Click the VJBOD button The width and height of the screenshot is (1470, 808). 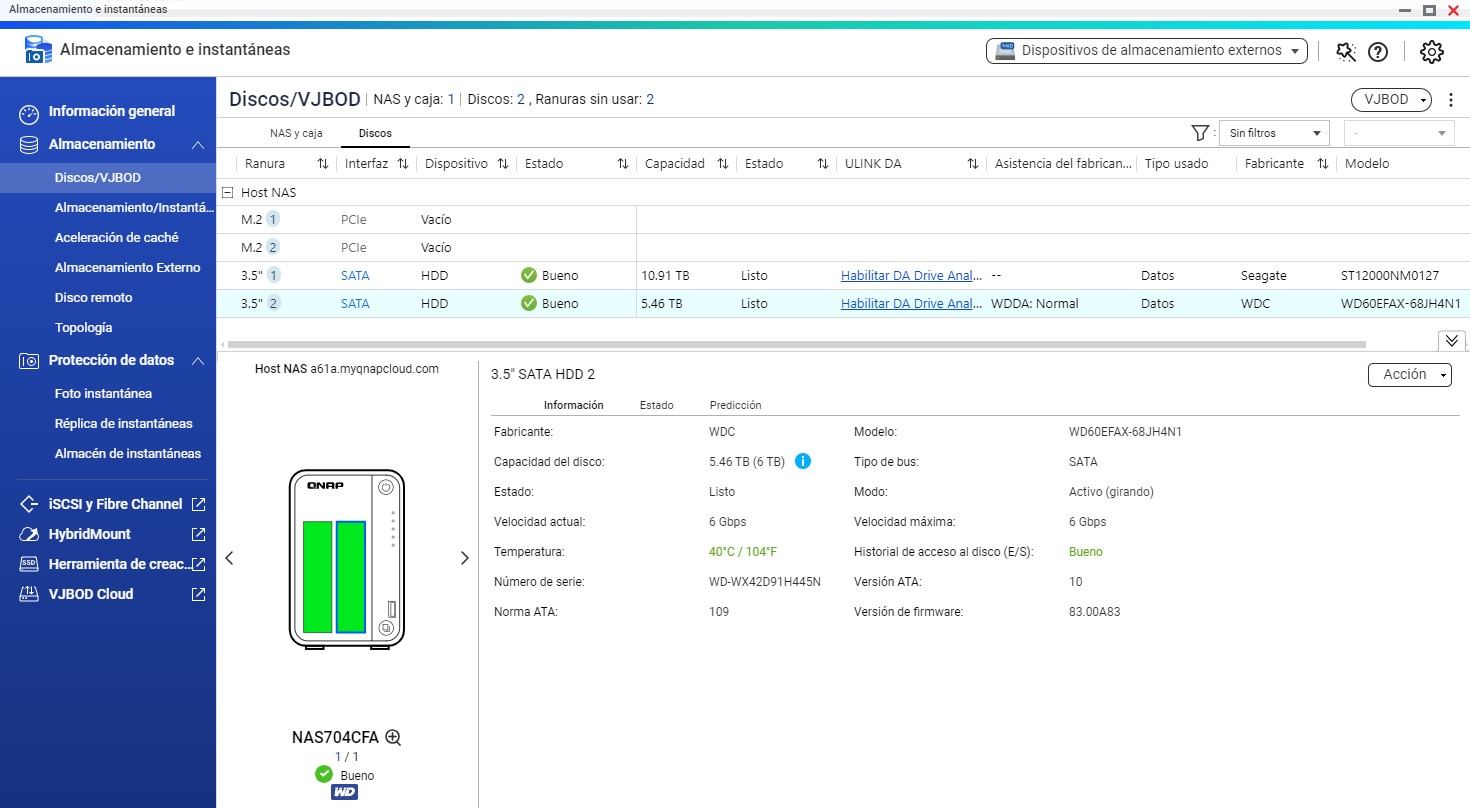point(1390,100)
